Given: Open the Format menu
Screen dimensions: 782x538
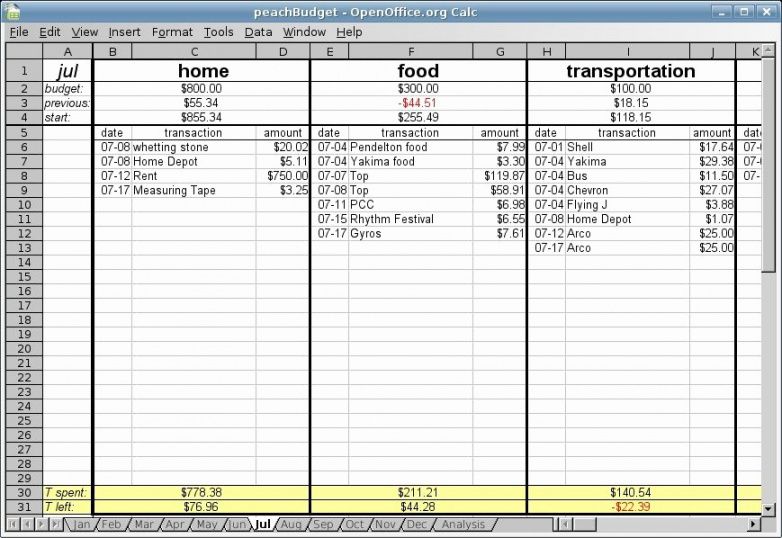Looking at the screenshot, I should 172,32.
